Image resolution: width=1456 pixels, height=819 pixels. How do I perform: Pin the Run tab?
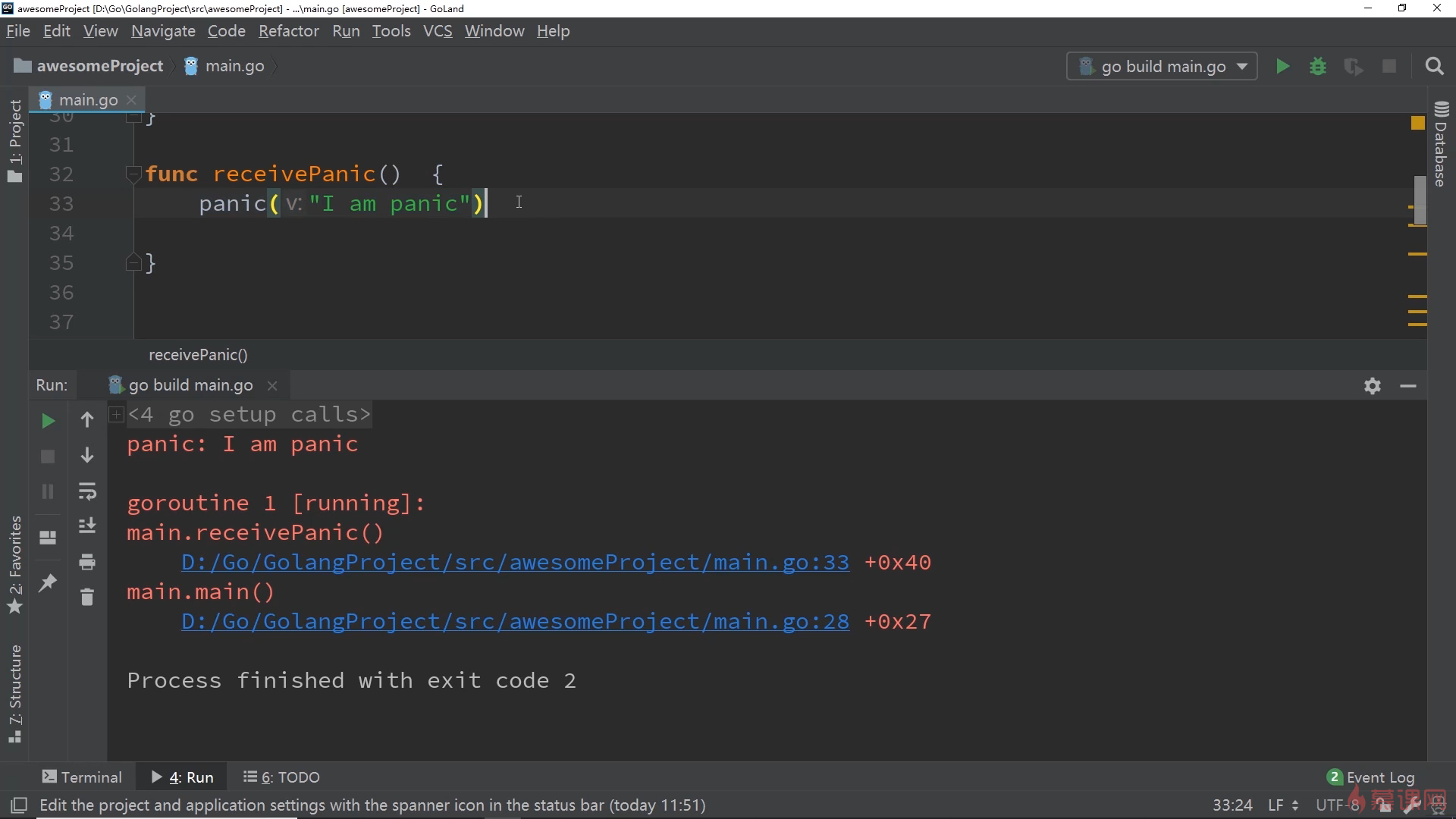click(x=48, y=582)
